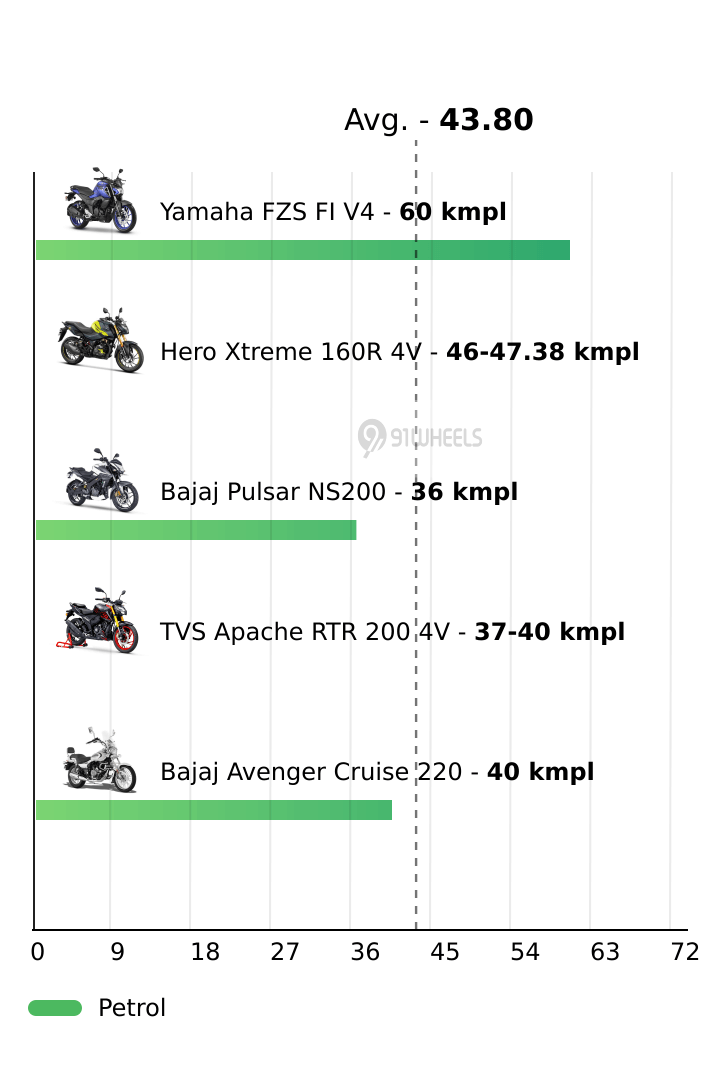Click the Bajaj Avenger Cruise 220 40 kmpl label
The width and height of the screenshot is (720, 1090).
377,772
